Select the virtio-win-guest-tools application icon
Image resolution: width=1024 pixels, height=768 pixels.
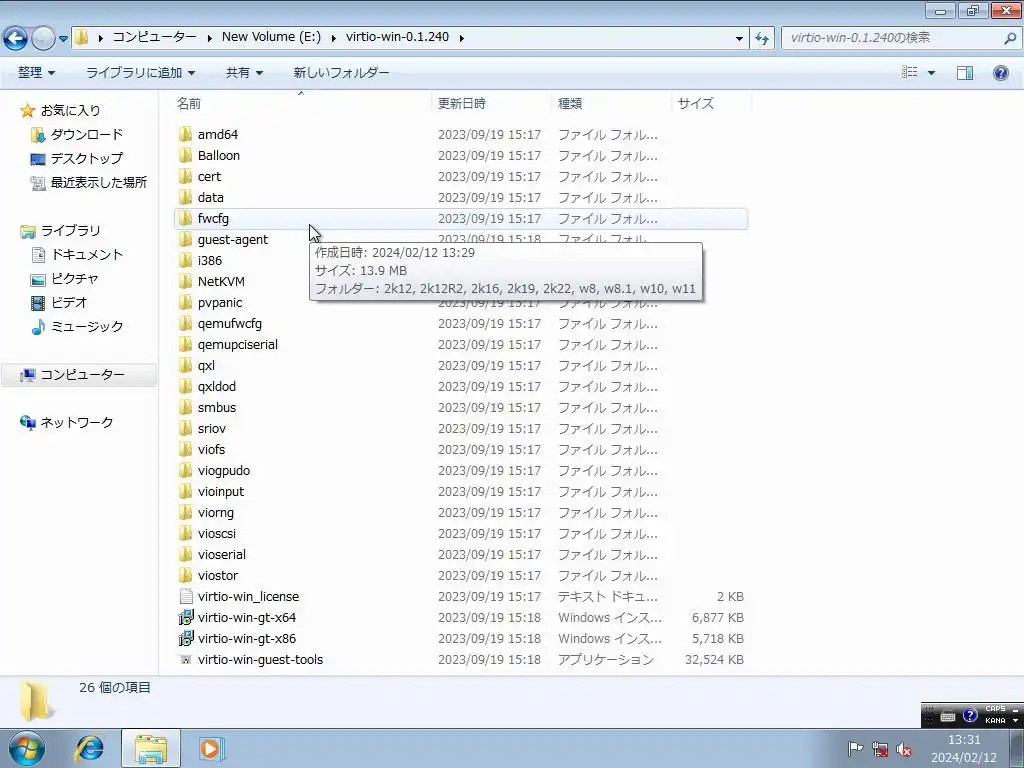tap(185, 660)
